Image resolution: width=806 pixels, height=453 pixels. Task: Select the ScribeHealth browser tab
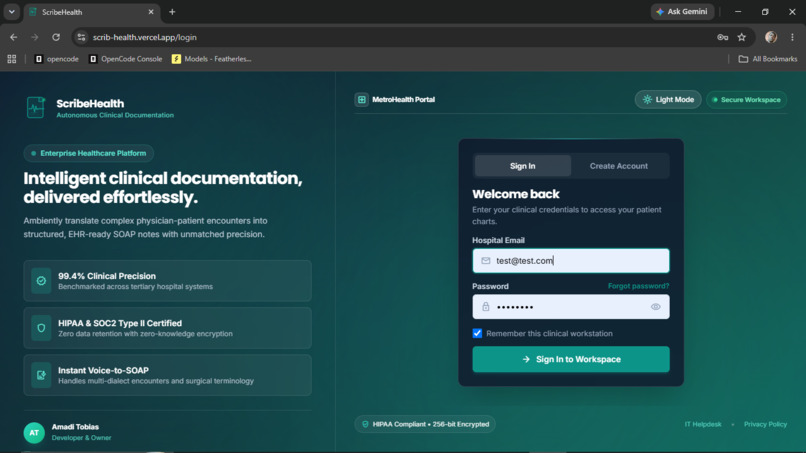(91, 12)
